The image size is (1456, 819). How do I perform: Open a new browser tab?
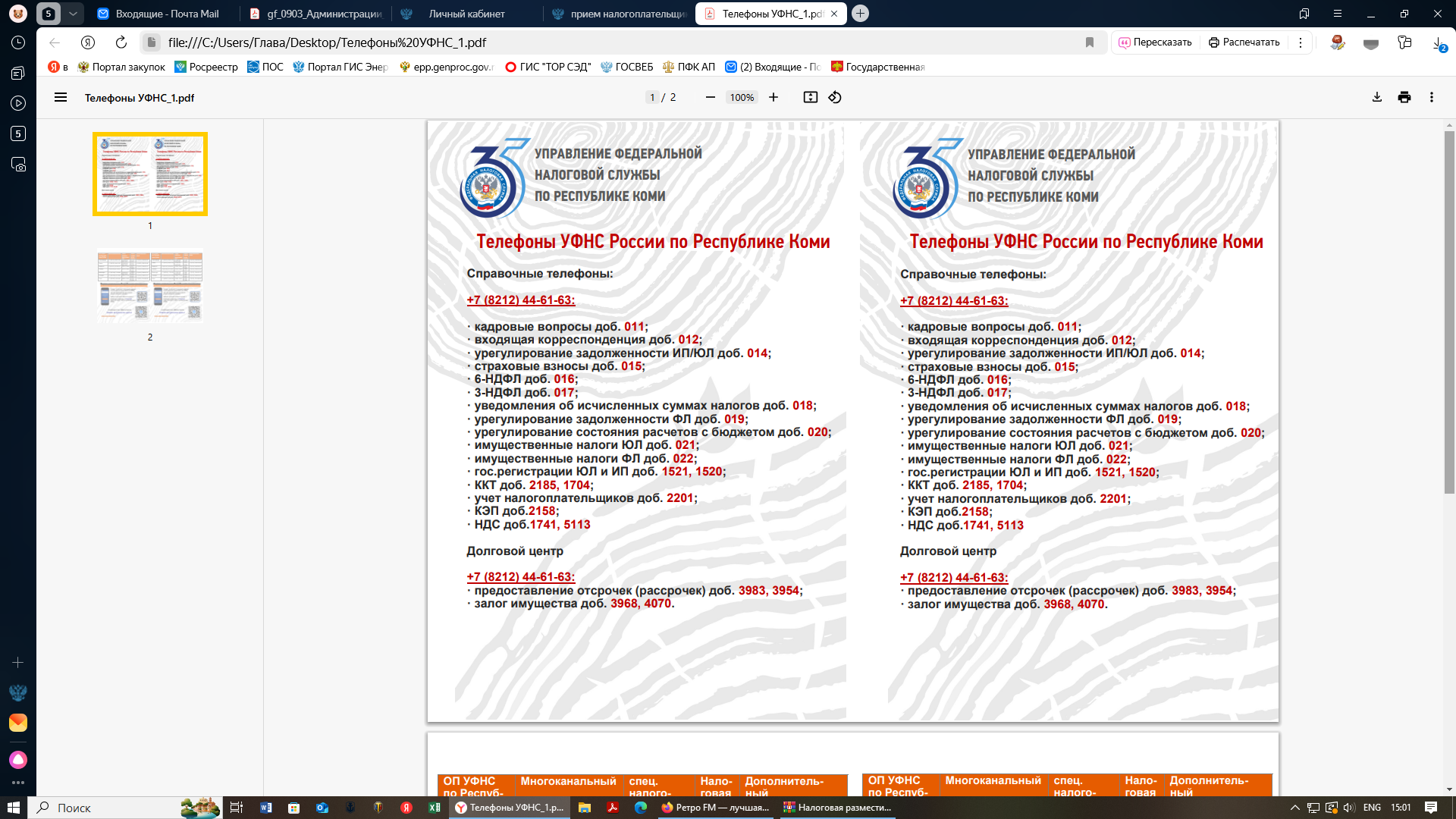coord(860,14)
